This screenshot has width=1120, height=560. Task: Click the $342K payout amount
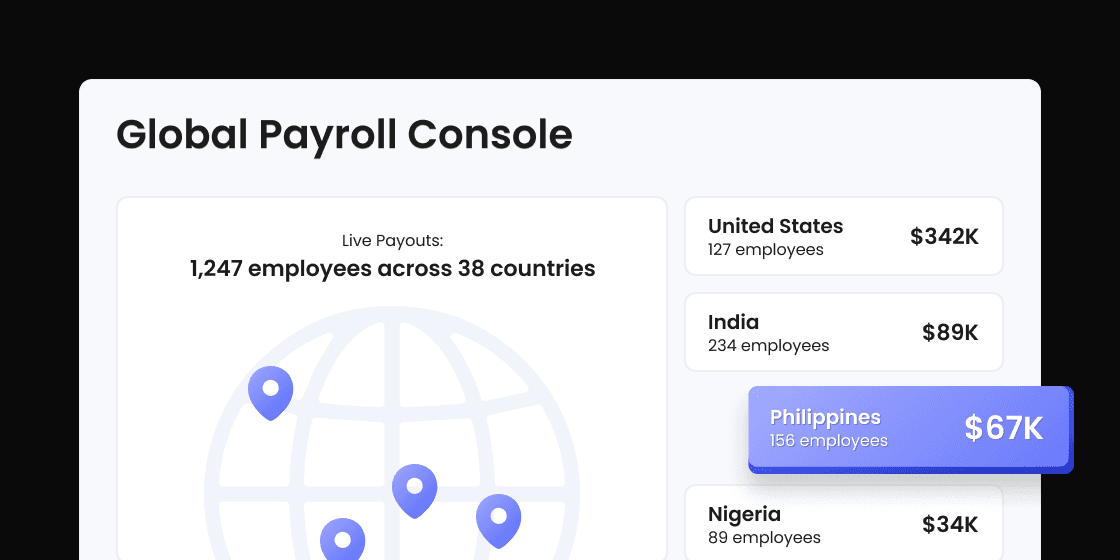tap(943, 237)
